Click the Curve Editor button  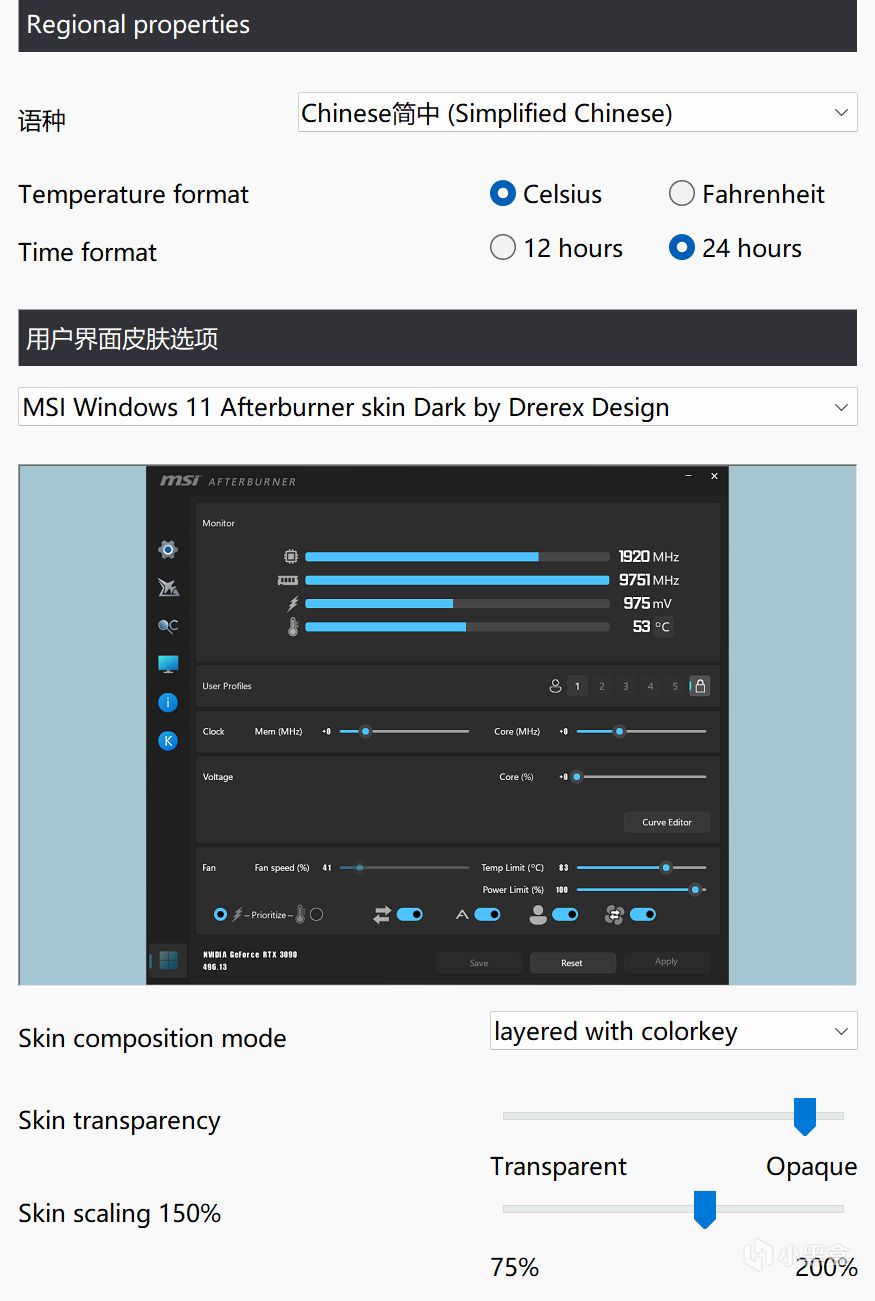tap(667, 822)
